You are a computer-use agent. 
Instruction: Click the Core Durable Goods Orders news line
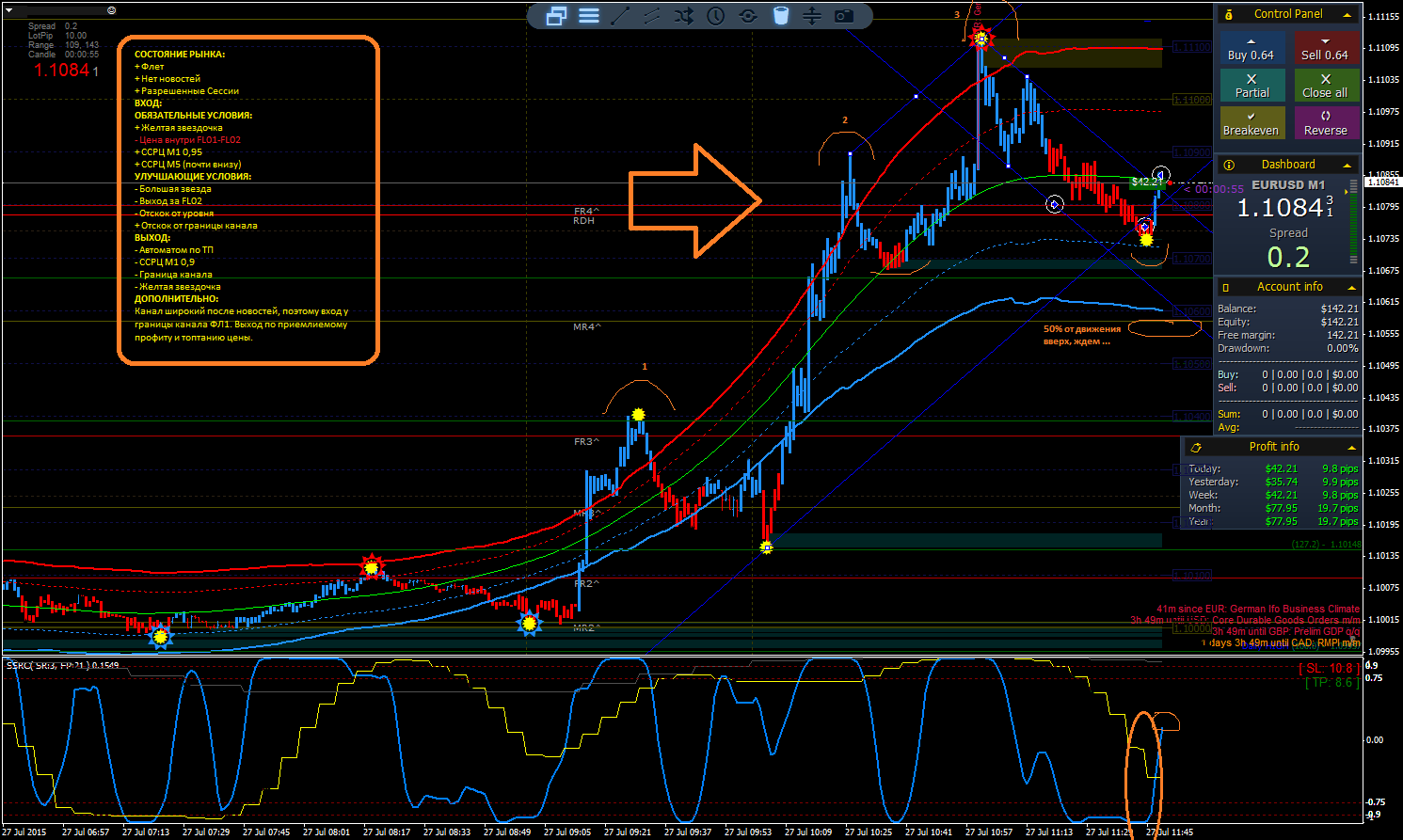pyautogui.click(x=1245, y=621)
